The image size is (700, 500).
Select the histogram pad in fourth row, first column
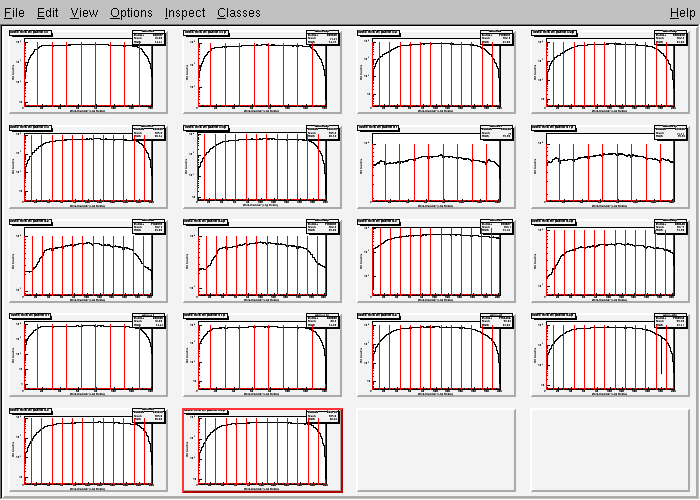click(88, 355)
